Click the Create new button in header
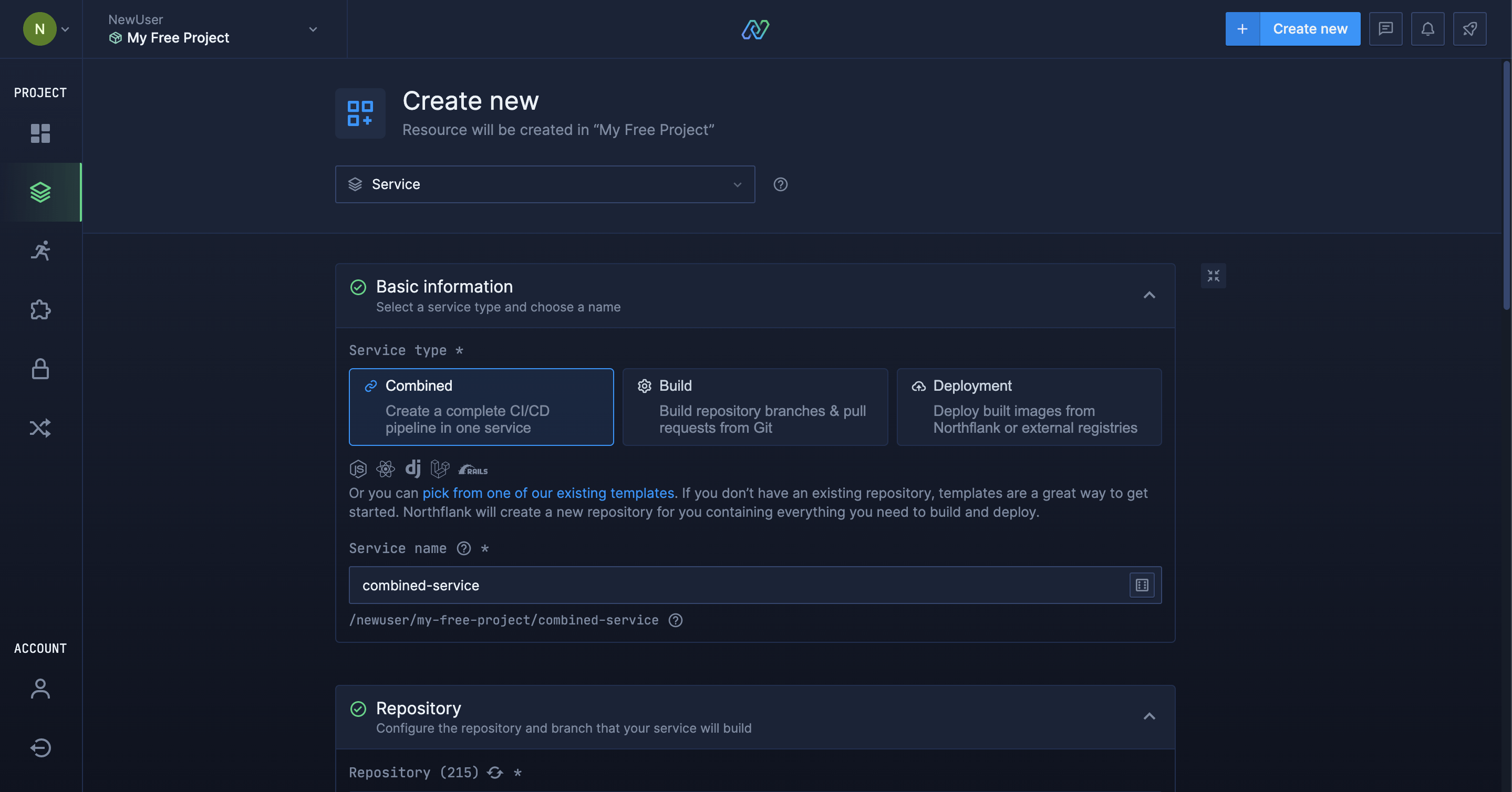 pyautogui.click(x=1310, y=29)
